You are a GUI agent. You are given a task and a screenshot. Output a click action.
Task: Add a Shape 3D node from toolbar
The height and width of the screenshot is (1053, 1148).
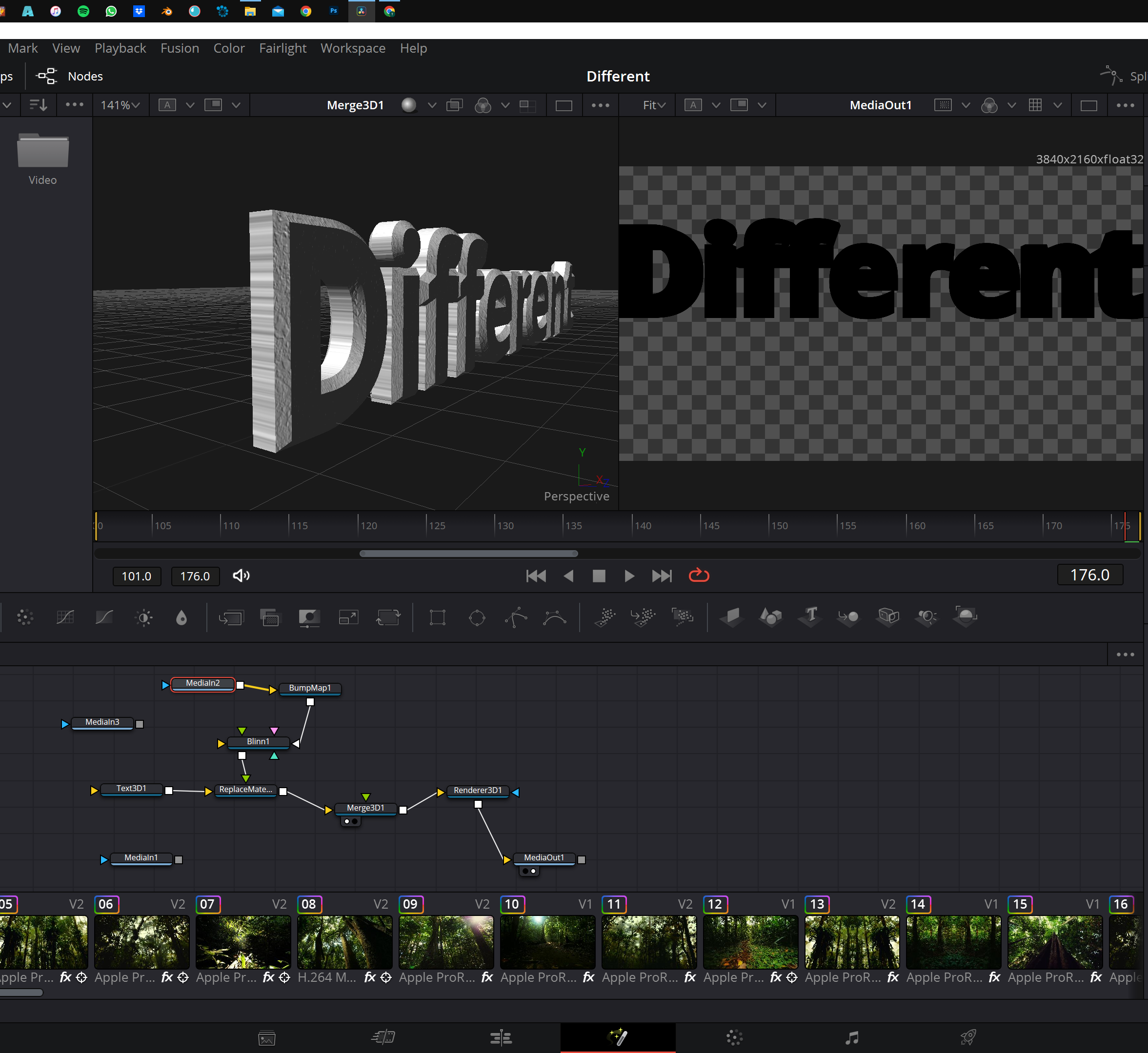tap(771, 617)
